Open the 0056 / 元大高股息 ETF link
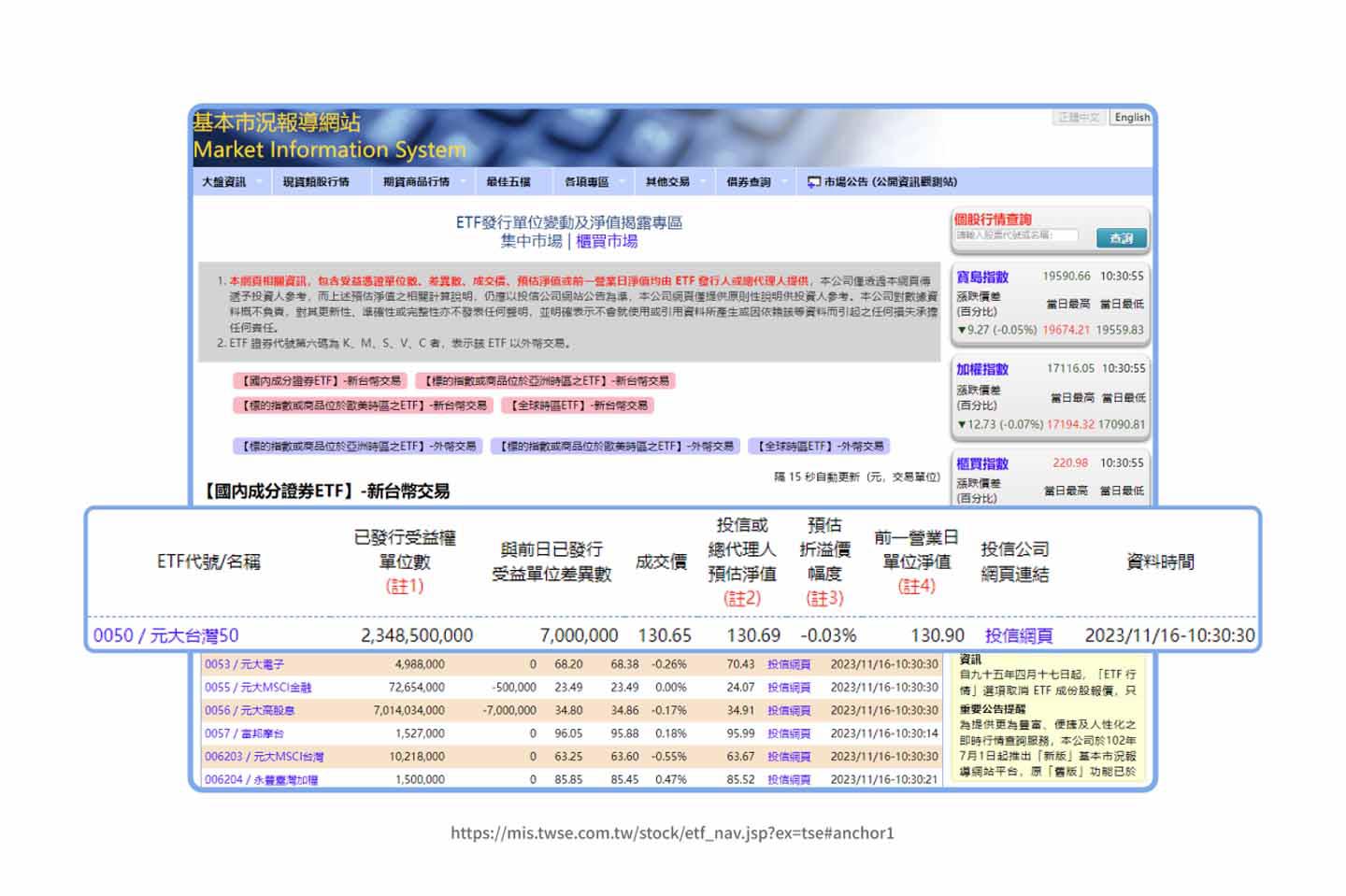The height and width of the screenshot is (896, 1346). pyautogui.click(x=250, y=710)
